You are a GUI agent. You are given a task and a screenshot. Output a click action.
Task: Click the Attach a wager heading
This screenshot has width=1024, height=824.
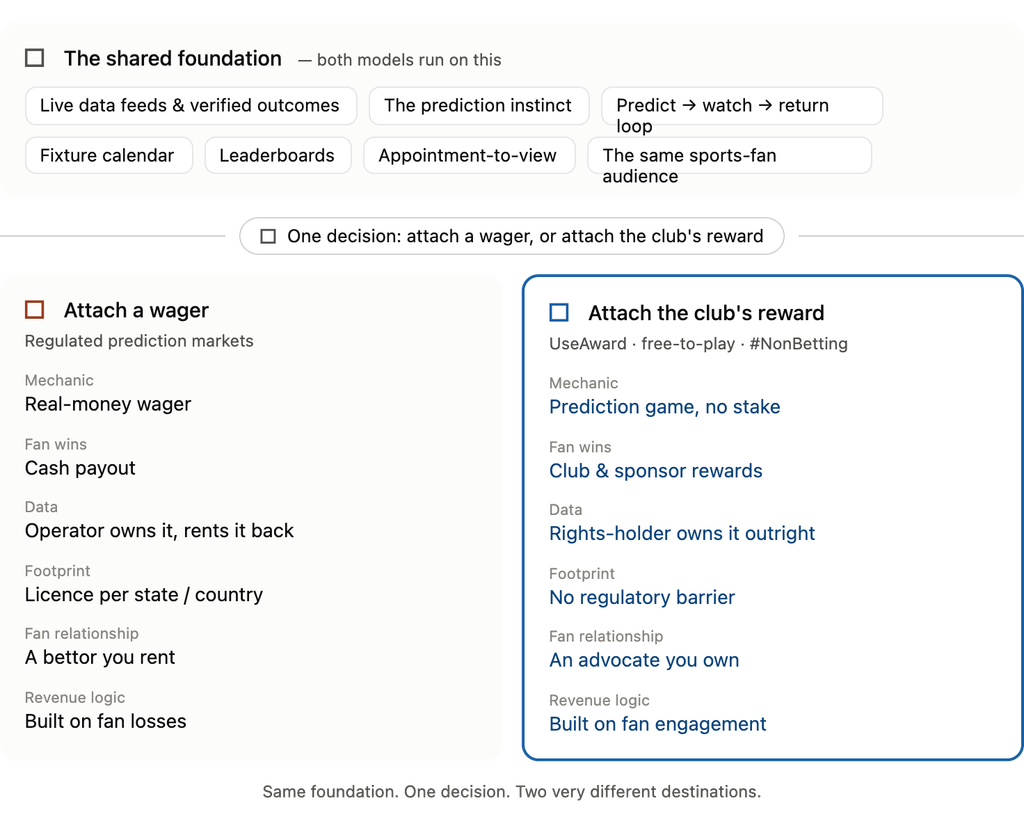click(x=136, y=310)
